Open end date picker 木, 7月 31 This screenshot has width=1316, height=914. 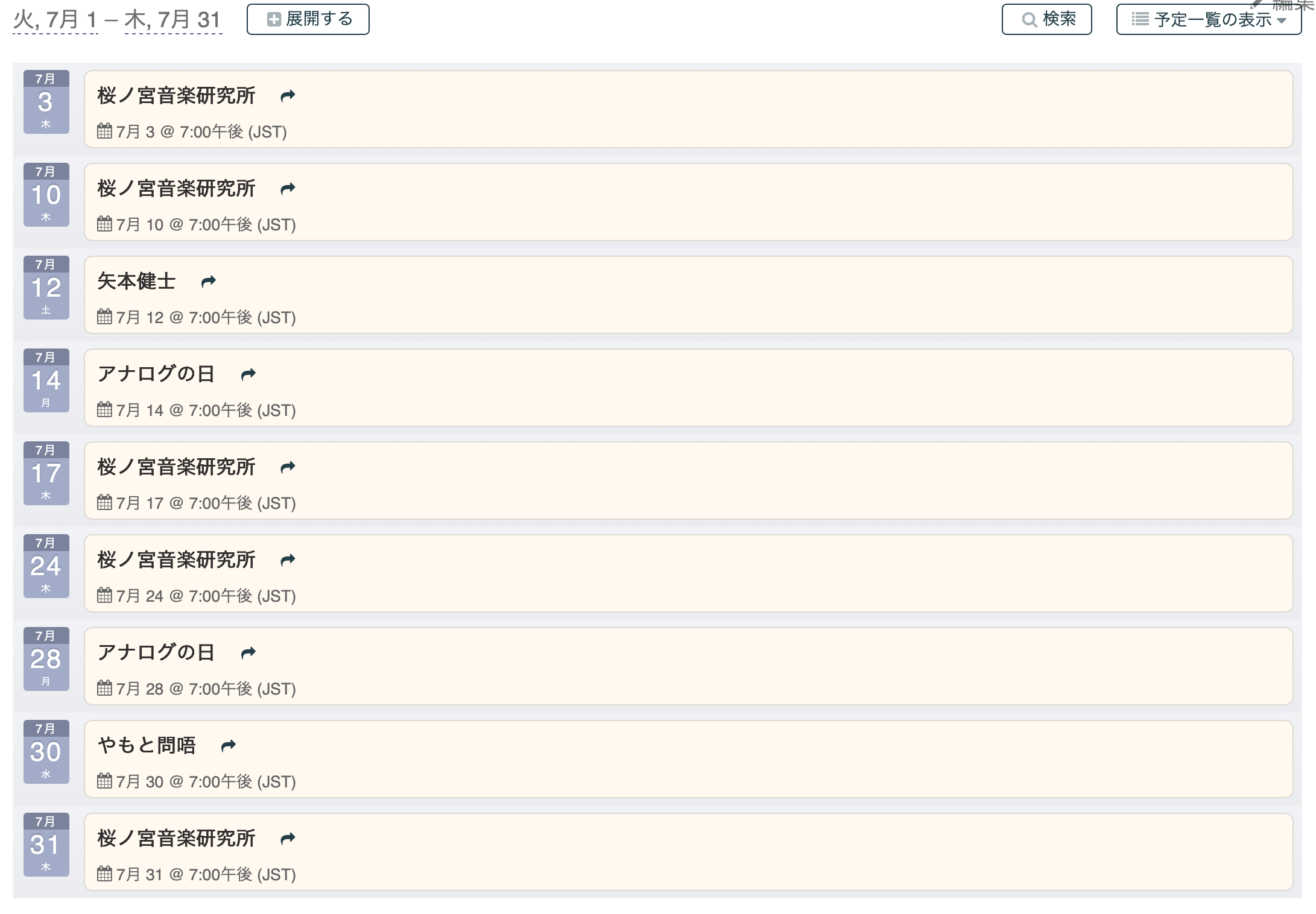[173, 20]
